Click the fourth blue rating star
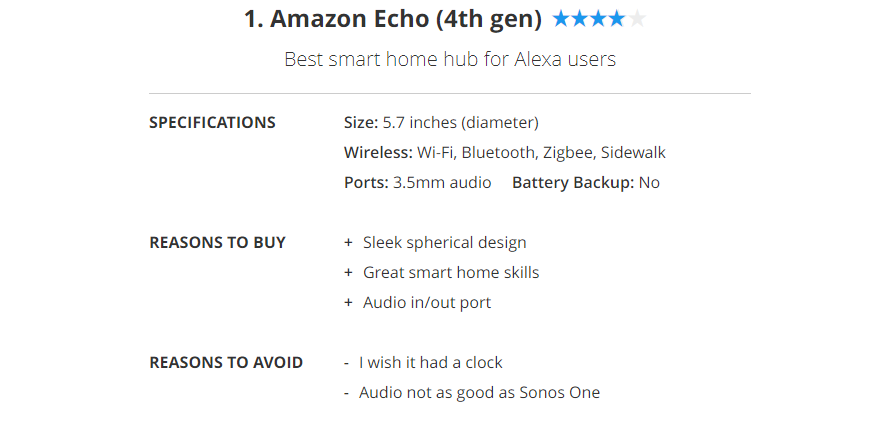Screen dimensions: 889x432 click(618, 18)
